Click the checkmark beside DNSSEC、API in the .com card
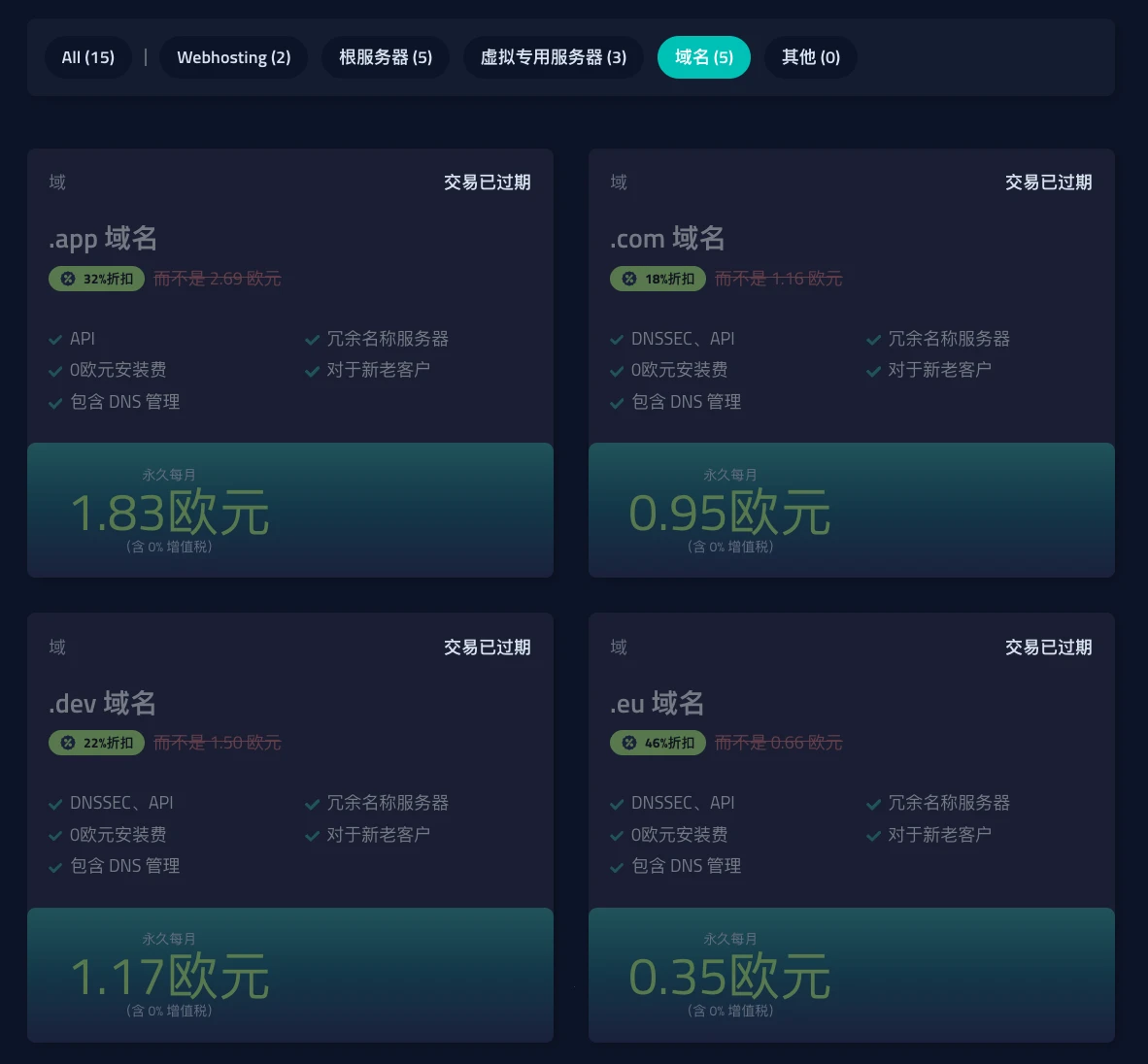This screenshot has width=1148, height=1064. click(617, 339)
